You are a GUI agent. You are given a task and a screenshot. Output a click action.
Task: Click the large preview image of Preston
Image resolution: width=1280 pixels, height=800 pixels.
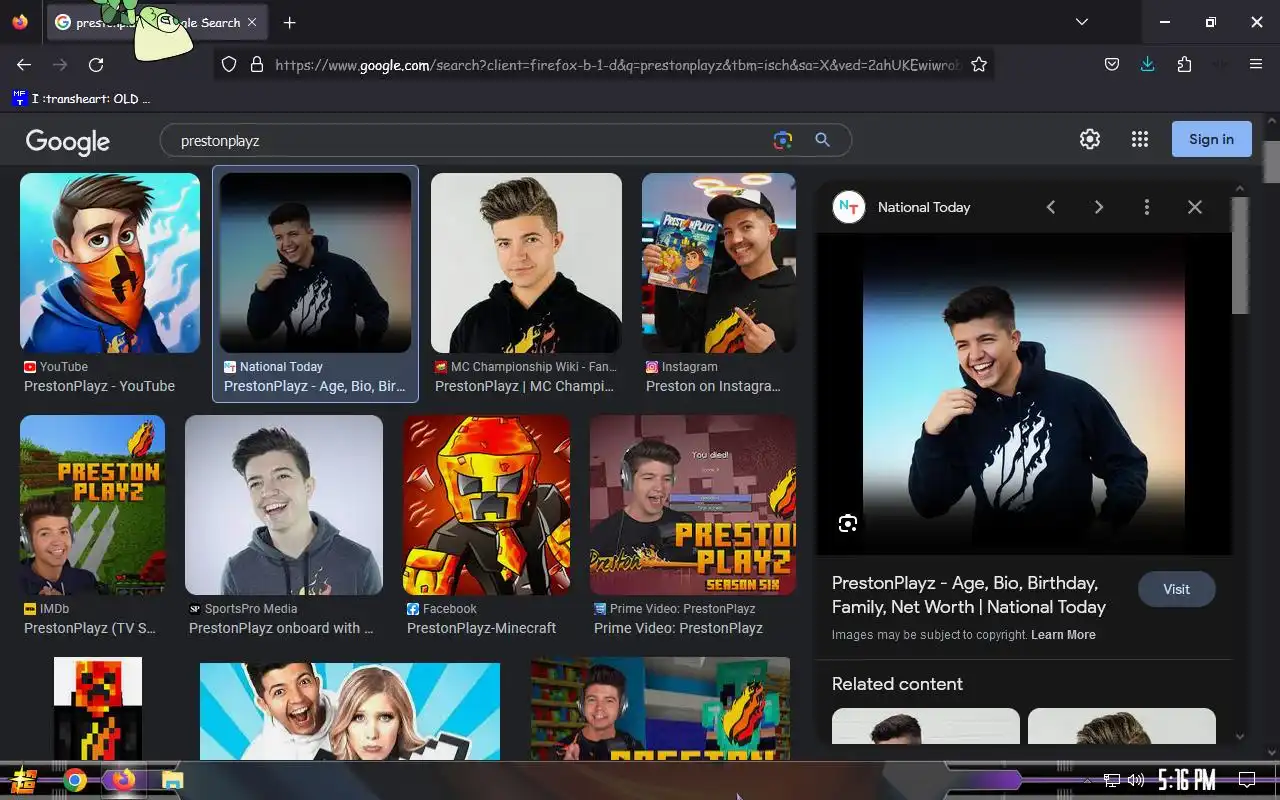pos(1024,394)
